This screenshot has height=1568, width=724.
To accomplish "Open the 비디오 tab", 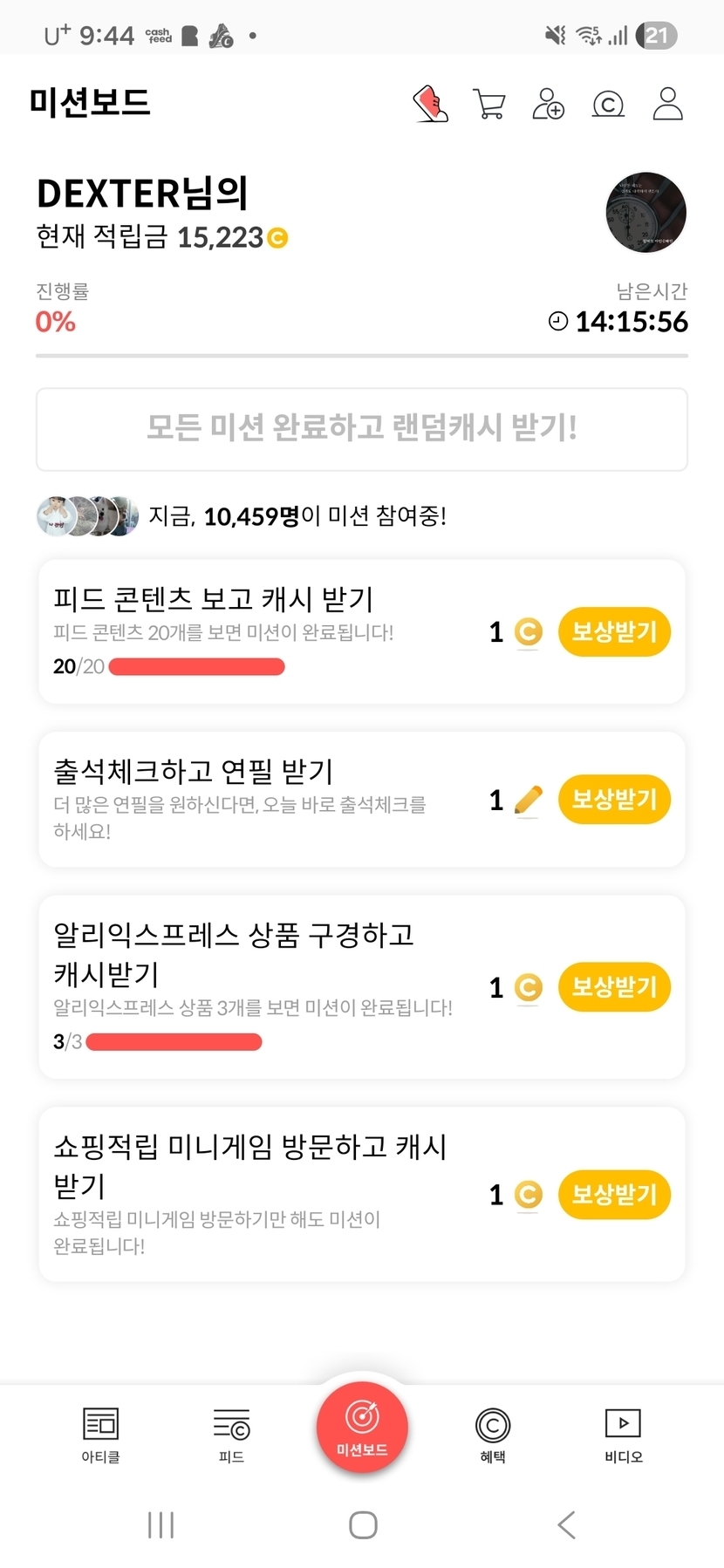I will pyautogui.click(x=623, y=1435).
